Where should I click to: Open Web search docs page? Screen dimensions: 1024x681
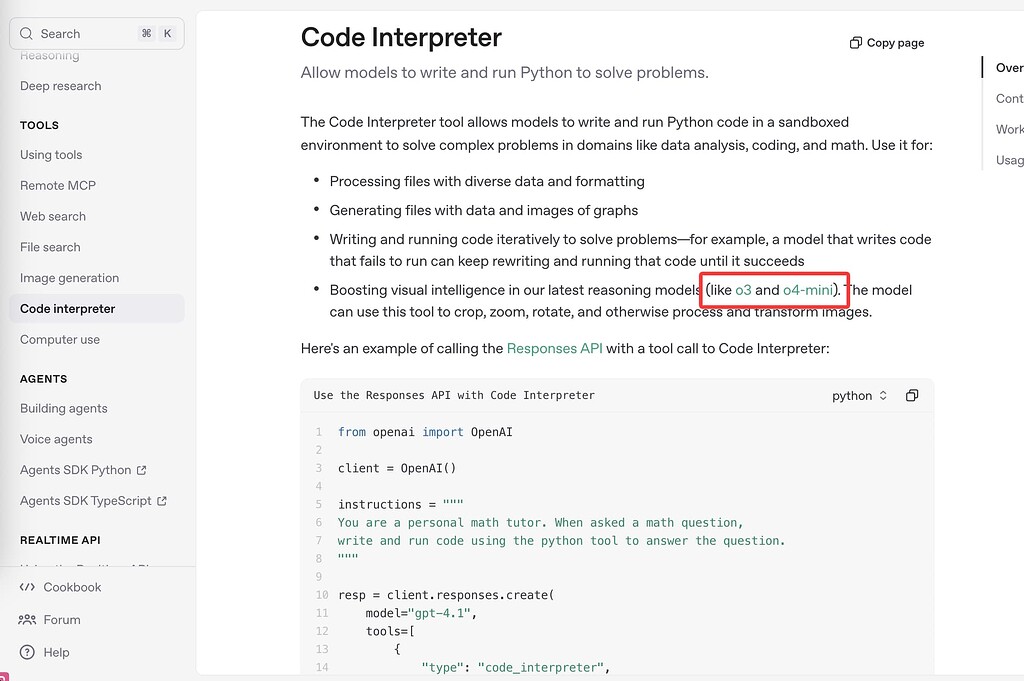click(x=53, y=216)
